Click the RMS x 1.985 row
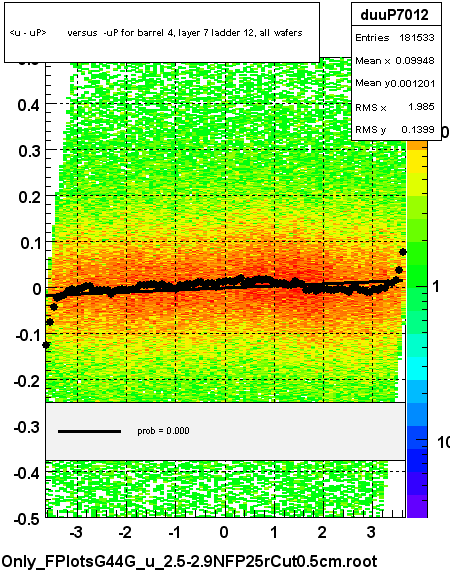Viewport: 450px width, 575px height. click(396, 107)
